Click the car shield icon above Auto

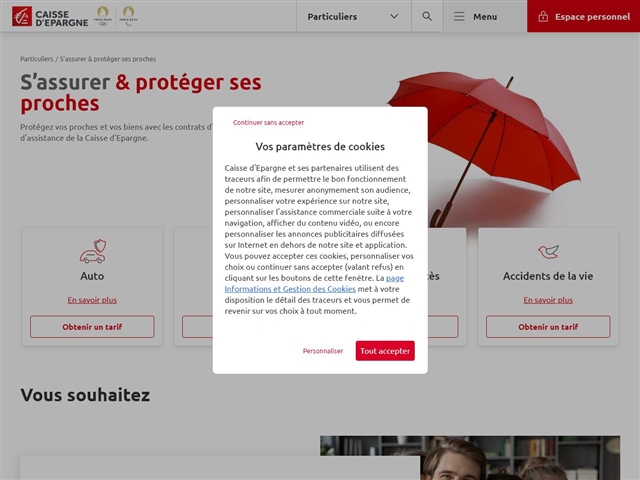(x=92, y=250)
